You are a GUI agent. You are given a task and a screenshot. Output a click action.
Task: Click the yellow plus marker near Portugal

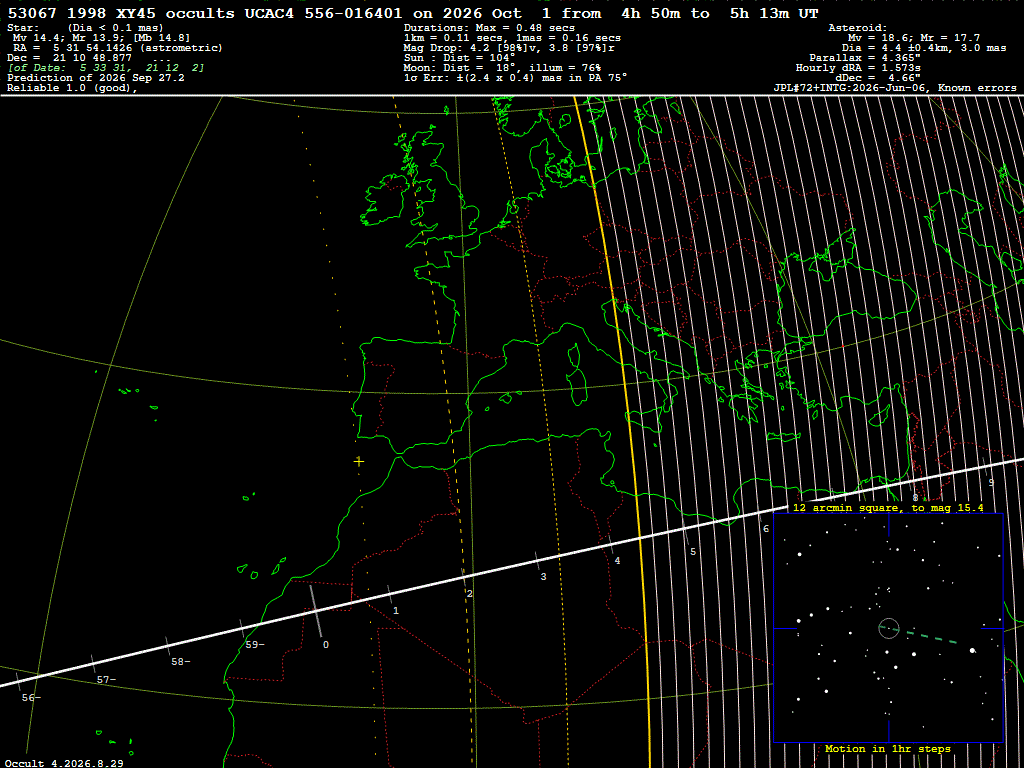[359, 461]
